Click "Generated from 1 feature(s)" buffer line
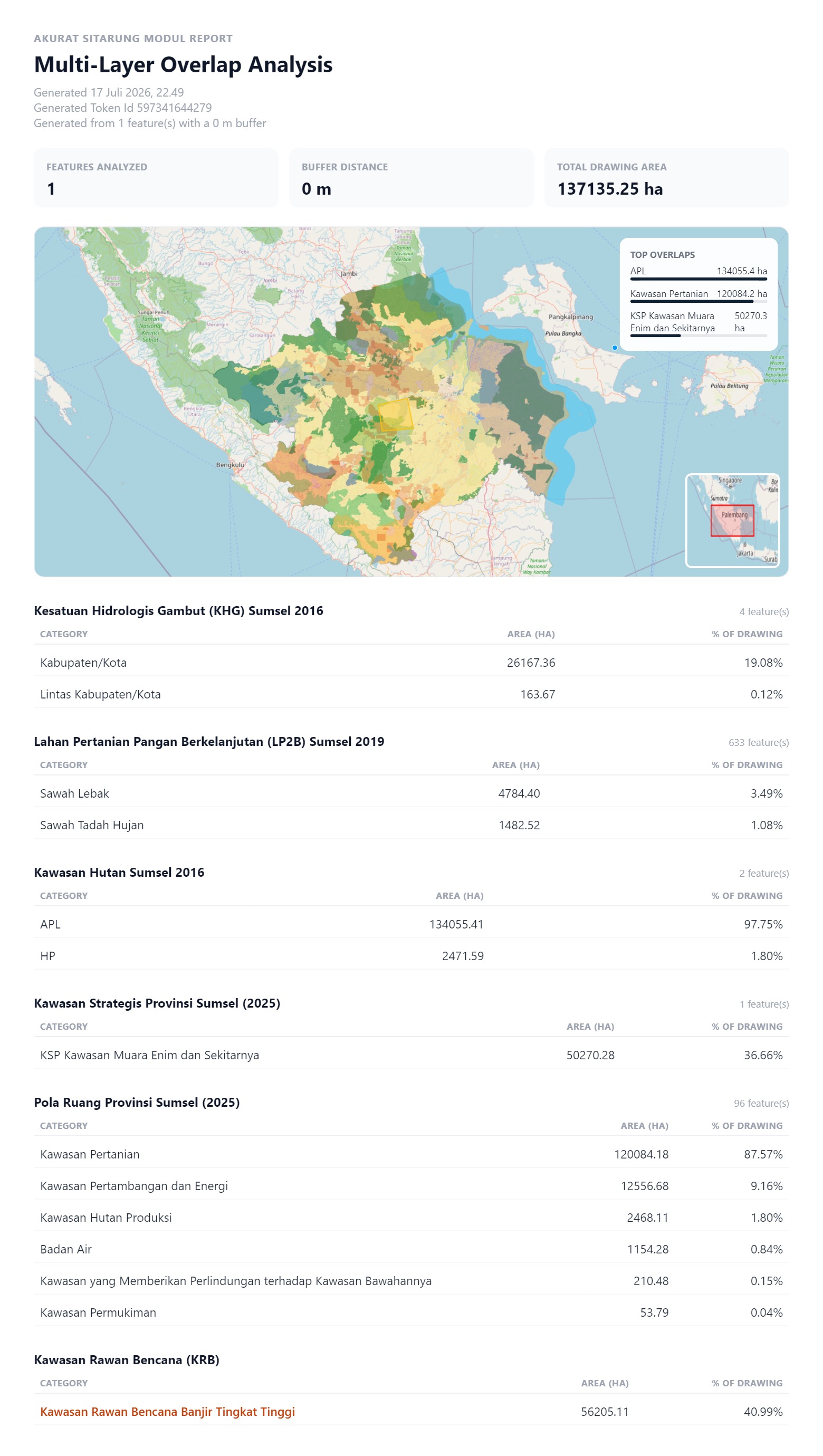Screen dimensions: 823x1456 tap(150, 122)
